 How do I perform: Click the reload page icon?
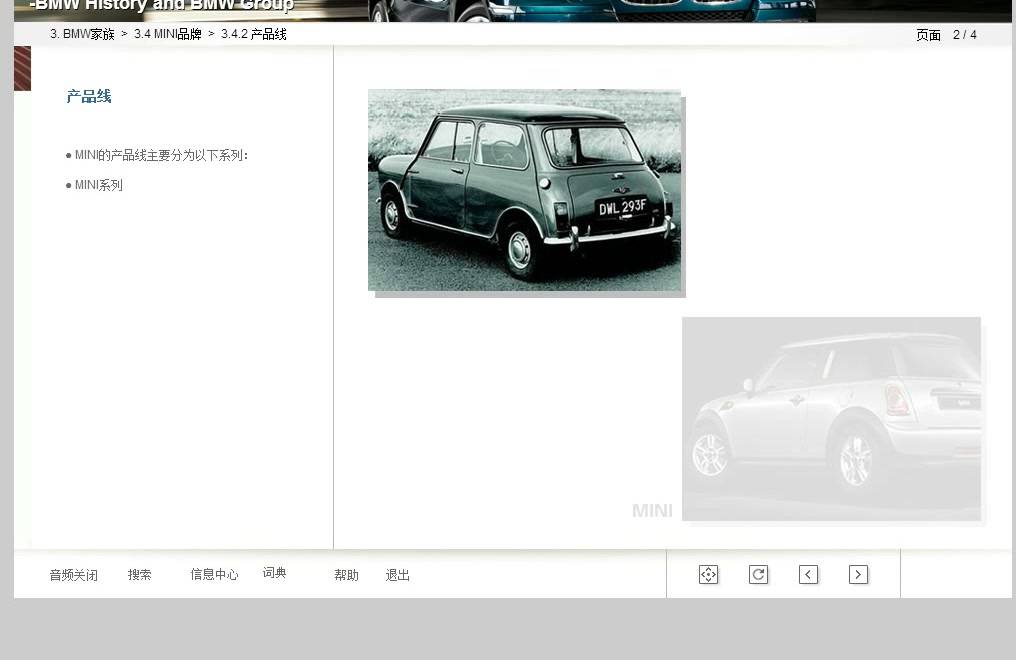[x=758, y=575]
